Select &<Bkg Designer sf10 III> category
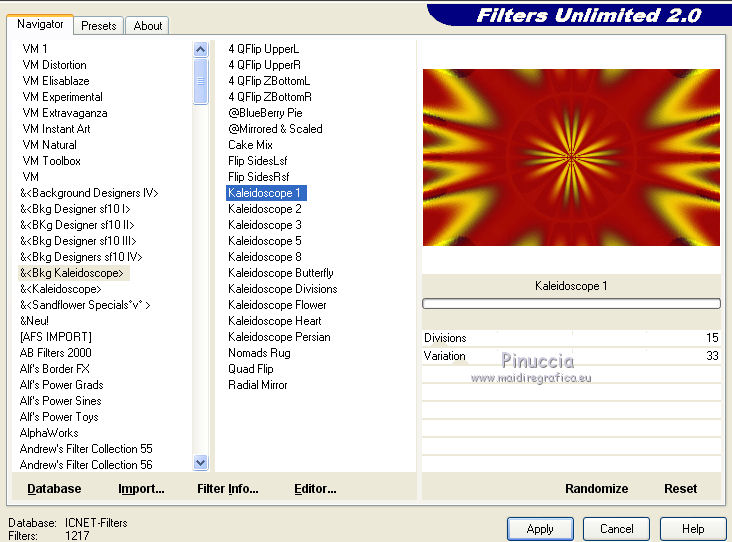Screen dimensions: 732x542 click(x=77, y=241)
